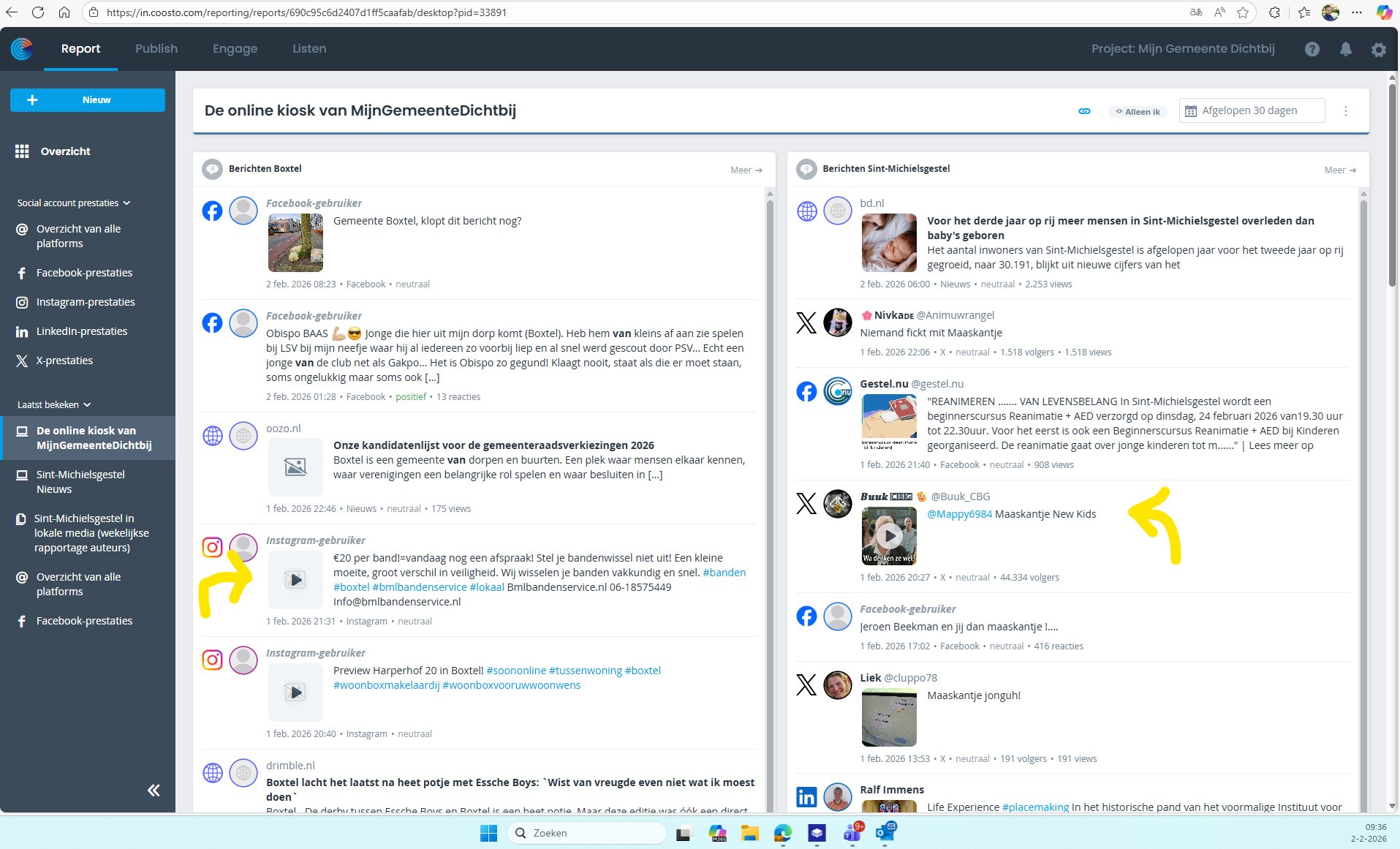Open the help question mark icon
This screenshot has height=849, width=1400.
pyautogui.click(x=1312, y=49)
